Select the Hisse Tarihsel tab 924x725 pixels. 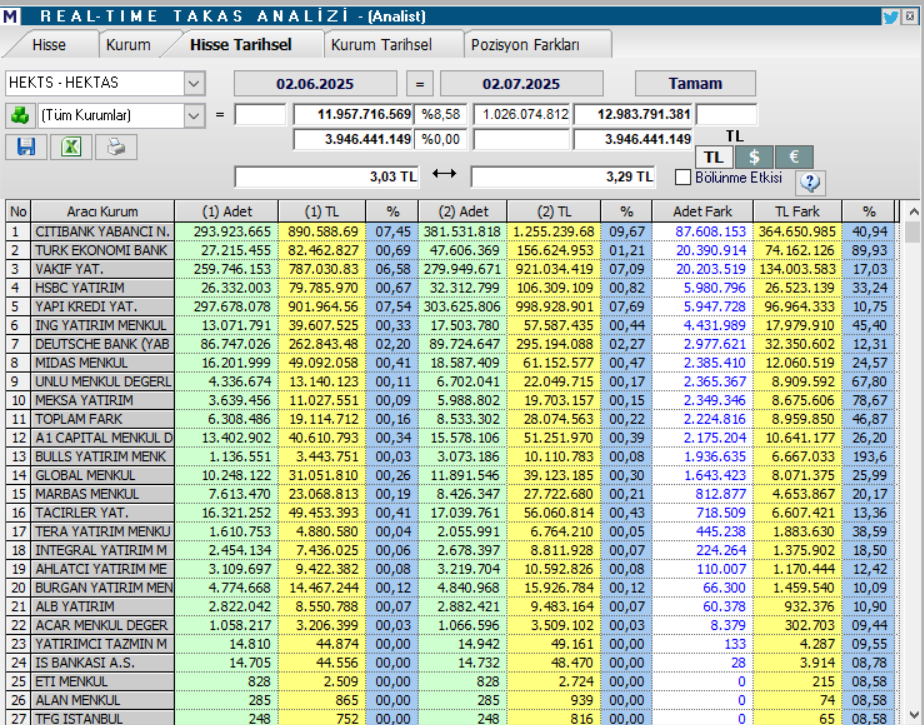point(240,45)
